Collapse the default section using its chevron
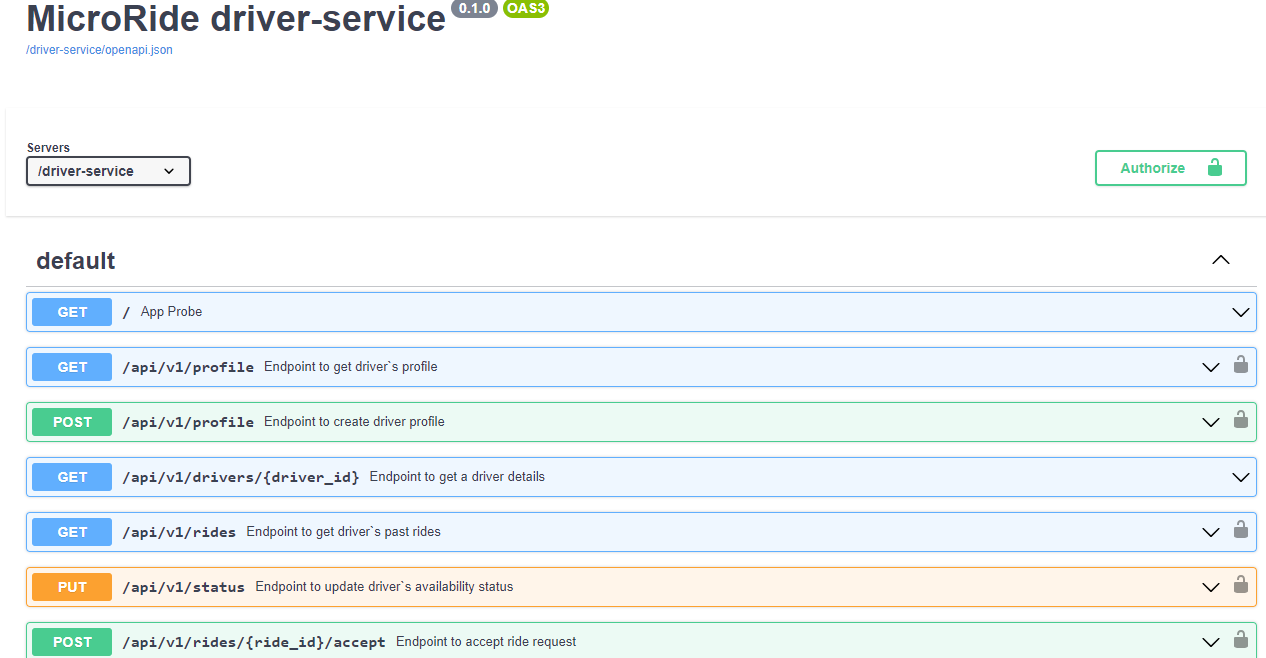1266x658 pixels. tap(1221, 260)
